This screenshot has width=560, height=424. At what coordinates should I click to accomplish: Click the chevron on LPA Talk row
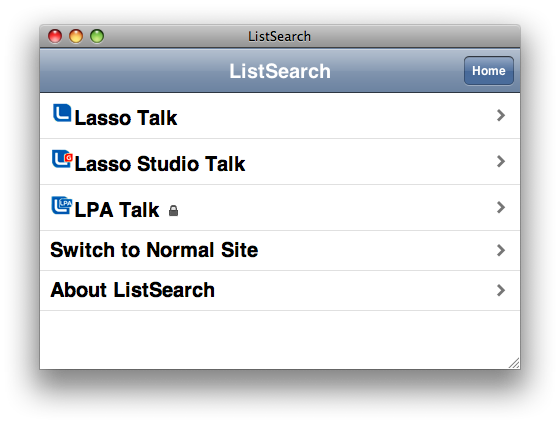pyautogui.click(x=501, y=207)
